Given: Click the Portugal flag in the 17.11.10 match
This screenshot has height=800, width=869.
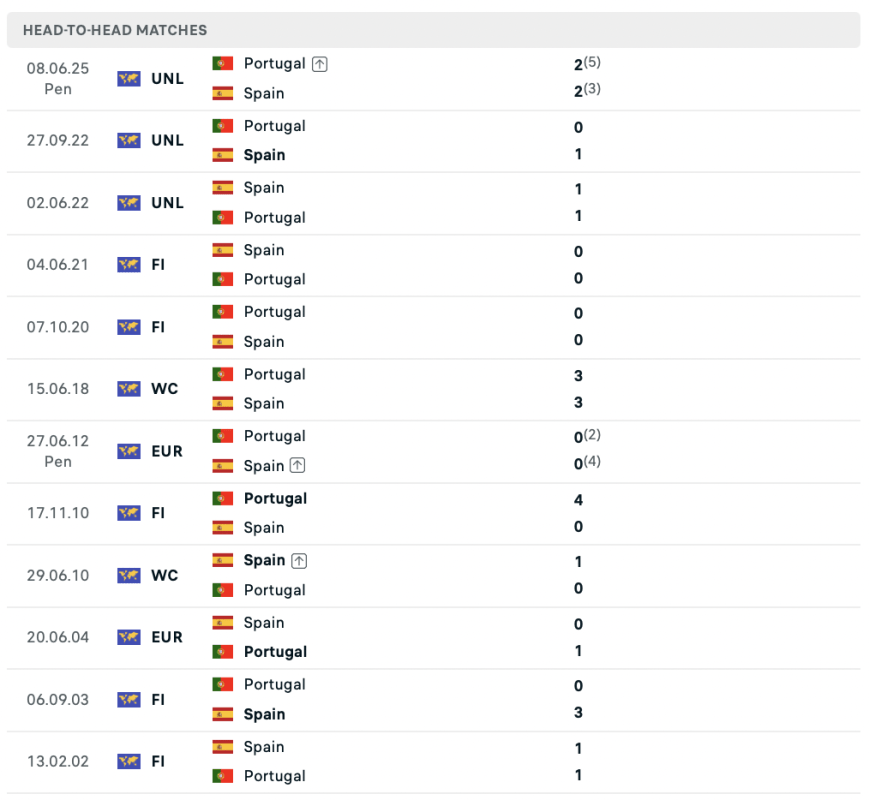Looking at the screenshot, I should point(222,498).
